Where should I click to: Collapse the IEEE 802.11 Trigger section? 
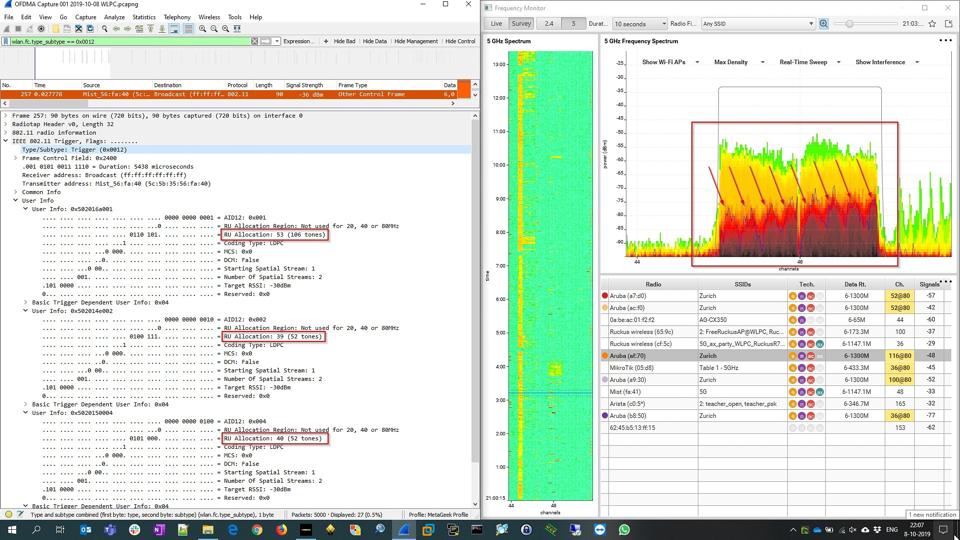(6, 141)
